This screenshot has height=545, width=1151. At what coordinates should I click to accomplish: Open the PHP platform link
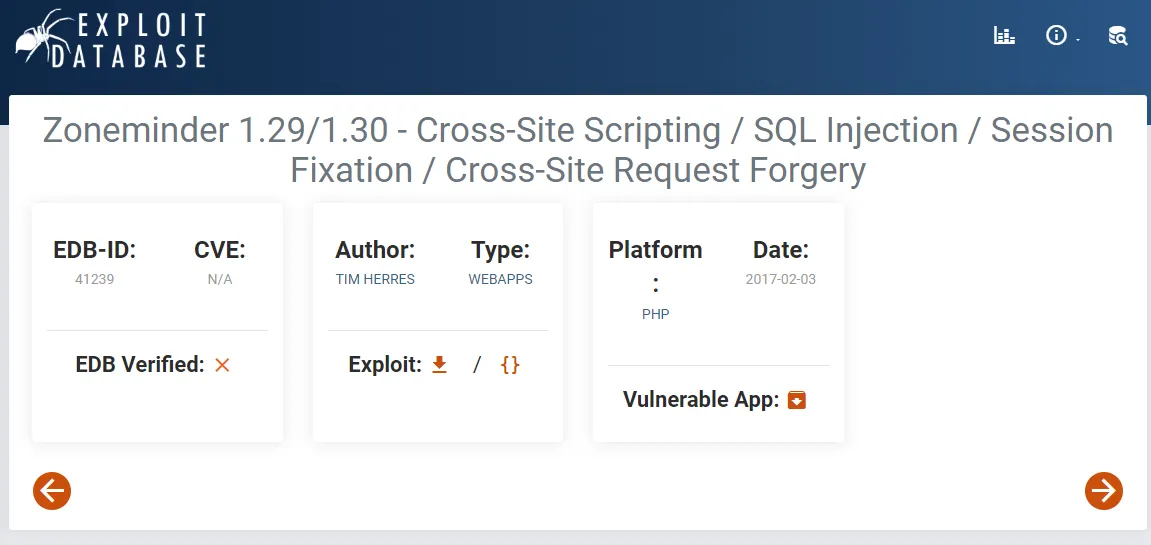(656, 314)
